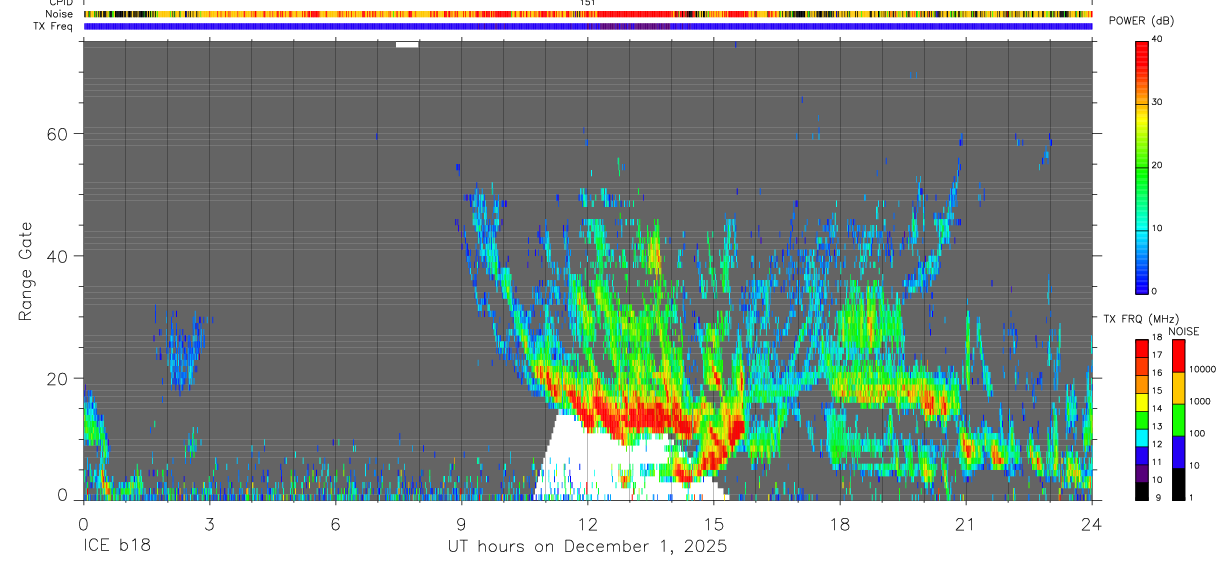Click the TX FRQ (MHz) color legend
The height and width of the screenshot is (567, 1228).
point(1142,420)
